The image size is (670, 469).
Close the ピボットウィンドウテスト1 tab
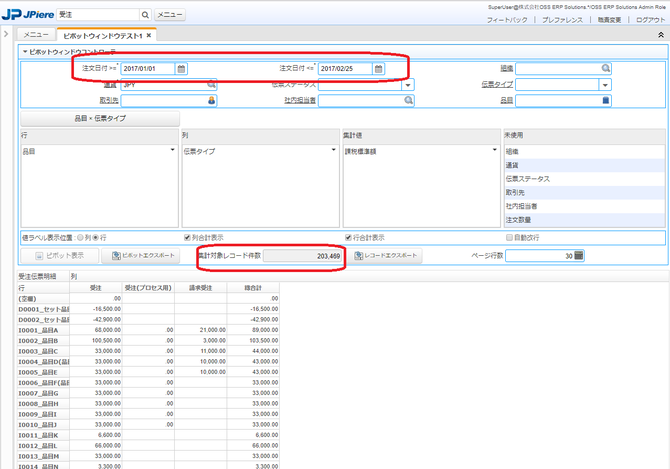tap(149, 35)
